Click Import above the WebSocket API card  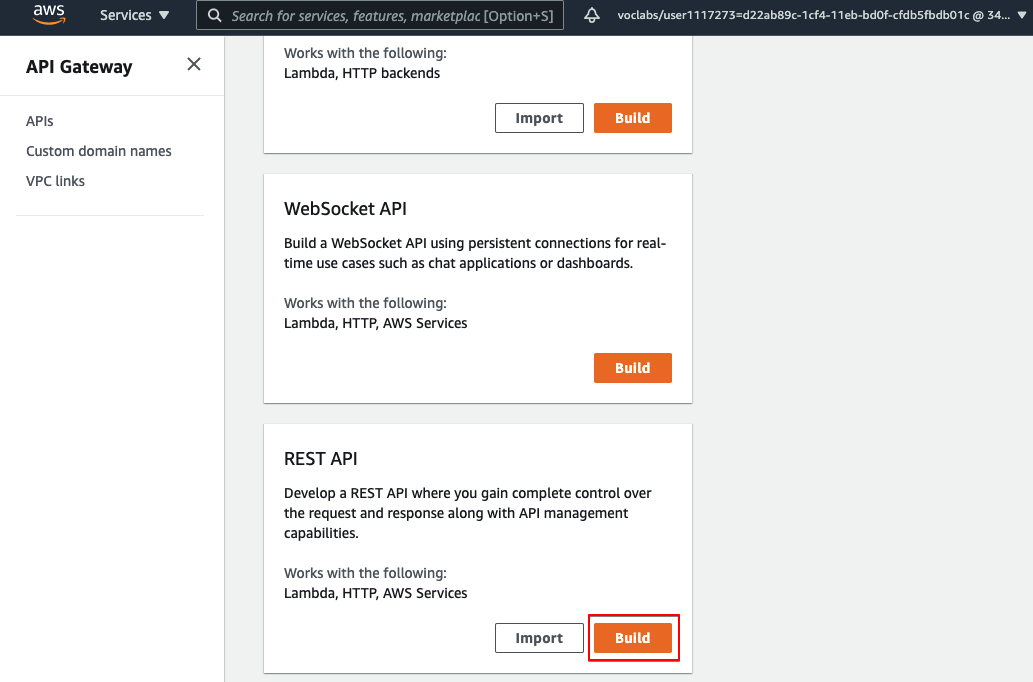tap(539, 118)
